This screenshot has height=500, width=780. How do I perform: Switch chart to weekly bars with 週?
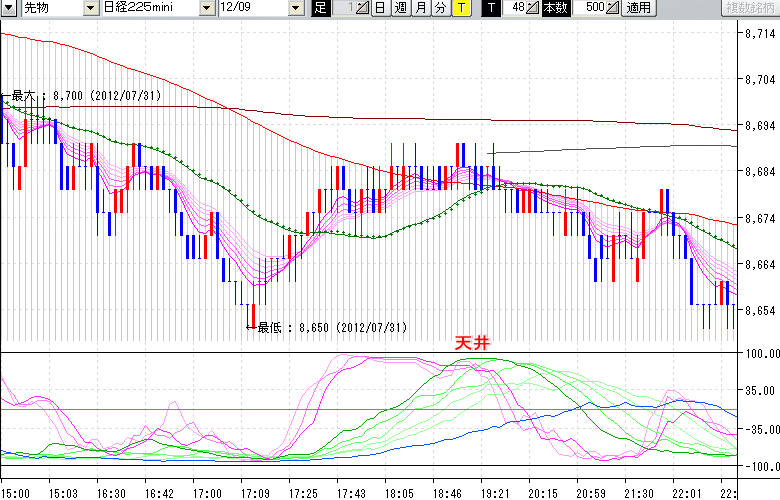point(400,7)
